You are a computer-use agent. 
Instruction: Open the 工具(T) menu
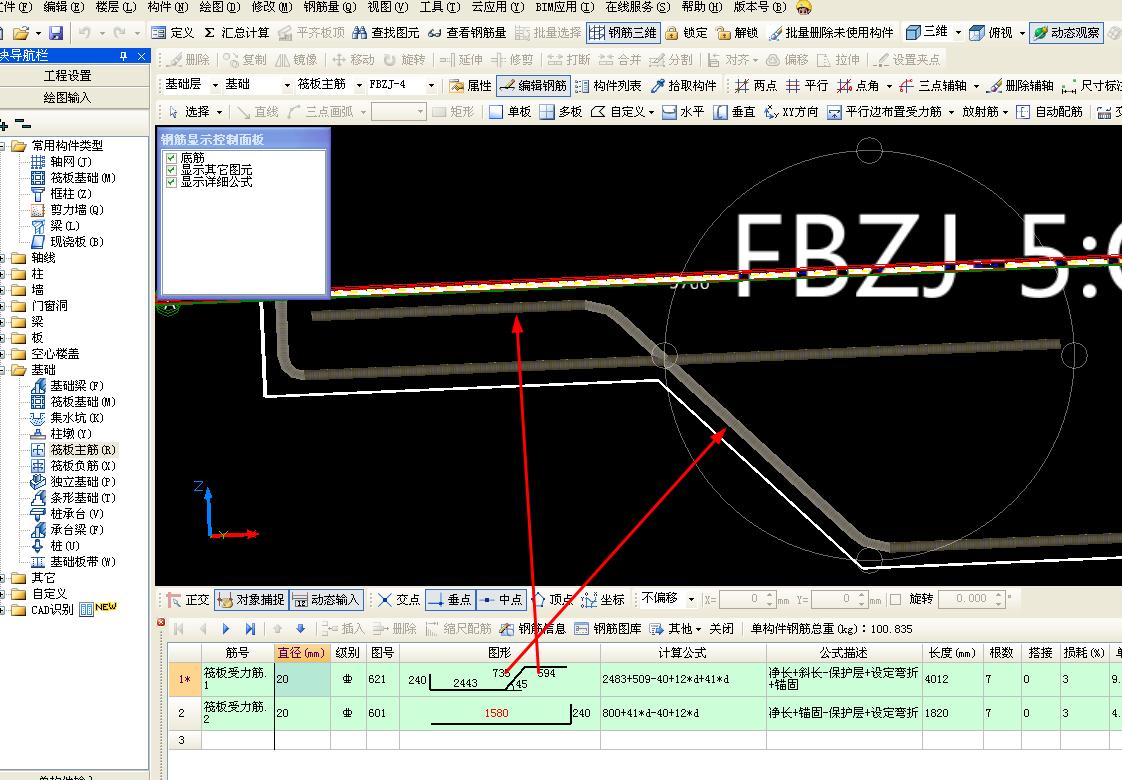(x=439, y=7)
